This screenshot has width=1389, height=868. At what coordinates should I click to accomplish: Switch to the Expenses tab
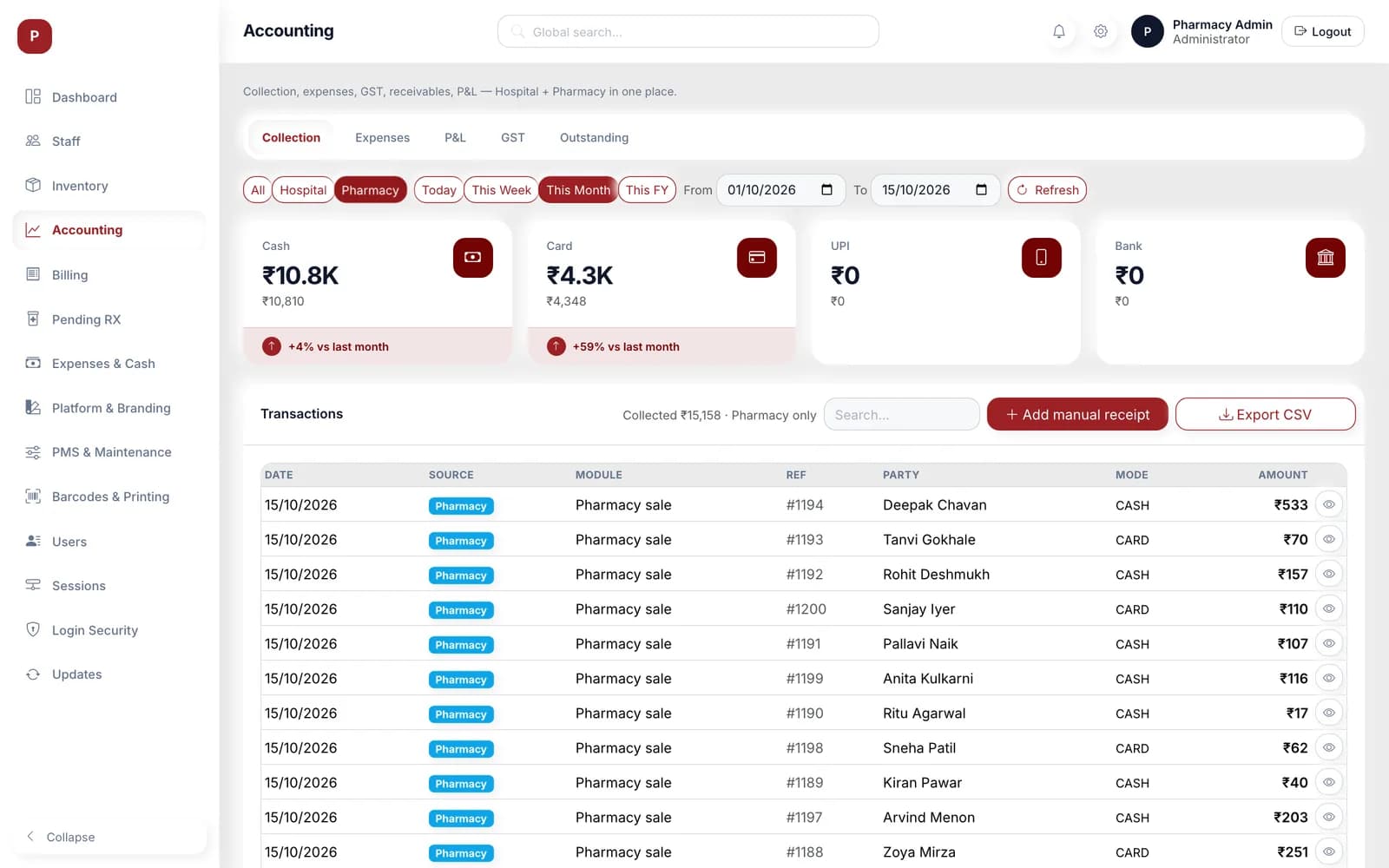coord(382,137)
